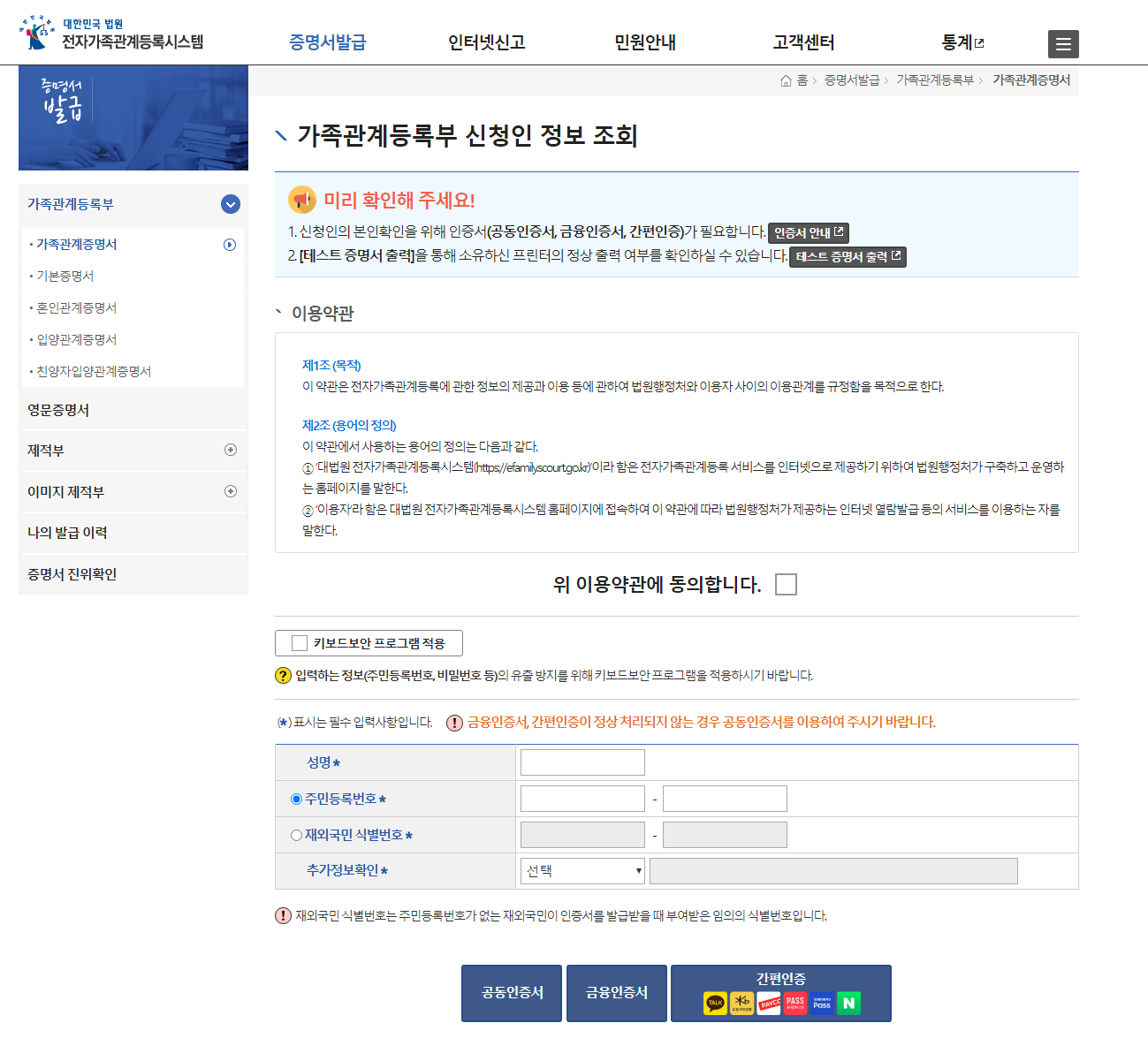Click the Naver N icon under 간편인증
1148x1046 pixels.
pos(848,1004)
